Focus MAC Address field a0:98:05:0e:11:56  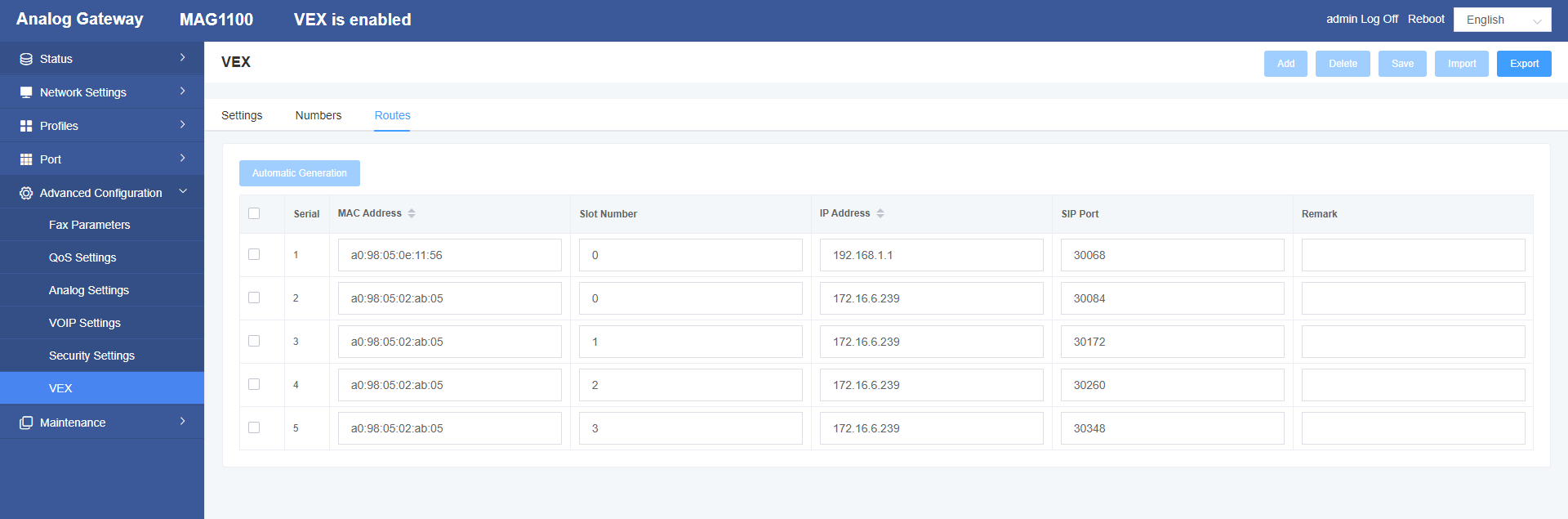pyautogui.click(x=450, y=255)
